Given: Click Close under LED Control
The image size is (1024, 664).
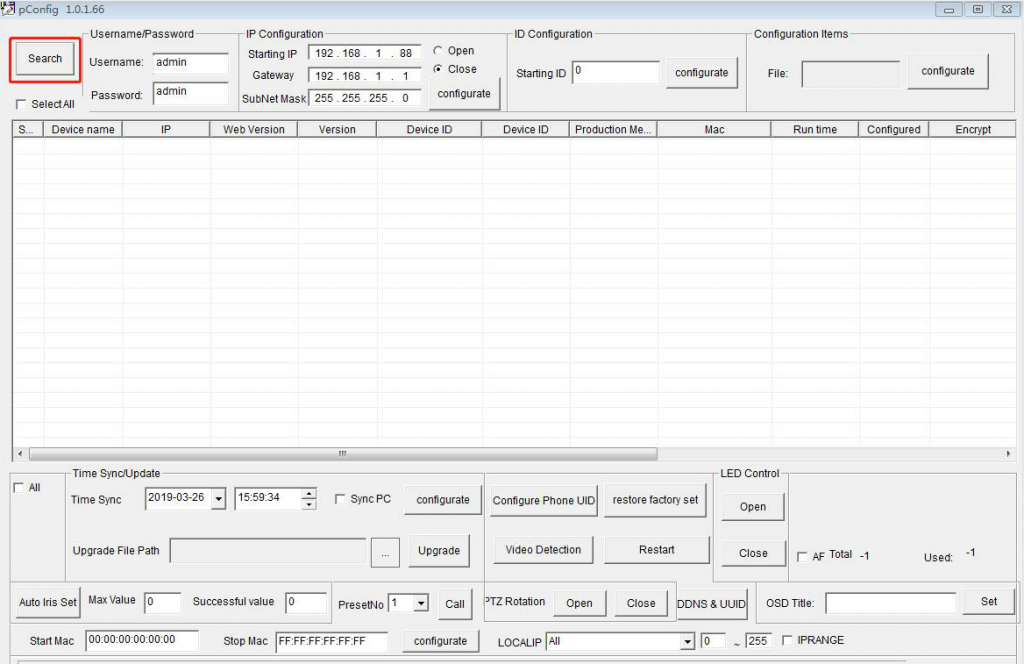Looking at the screenshot, I should 752,553.
